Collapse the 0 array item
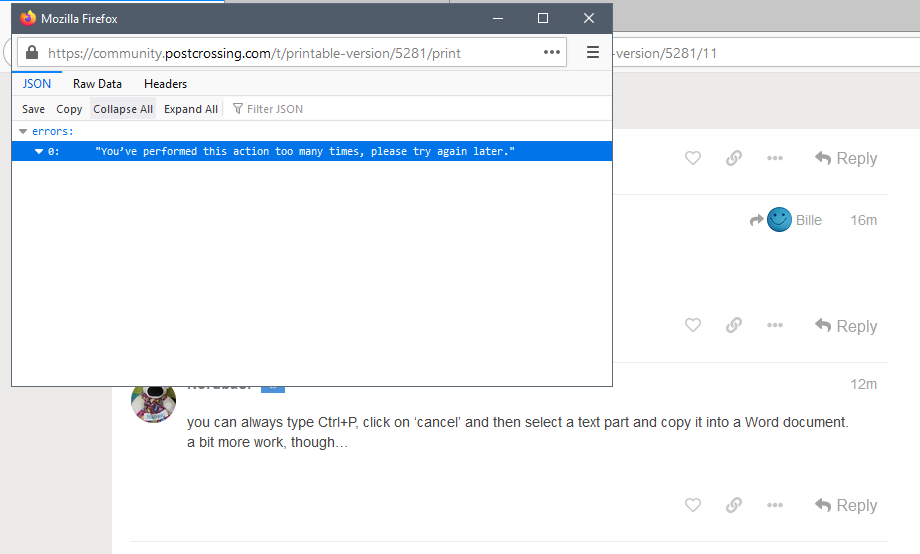Viewport: 920px width, 554px height. 39,151
